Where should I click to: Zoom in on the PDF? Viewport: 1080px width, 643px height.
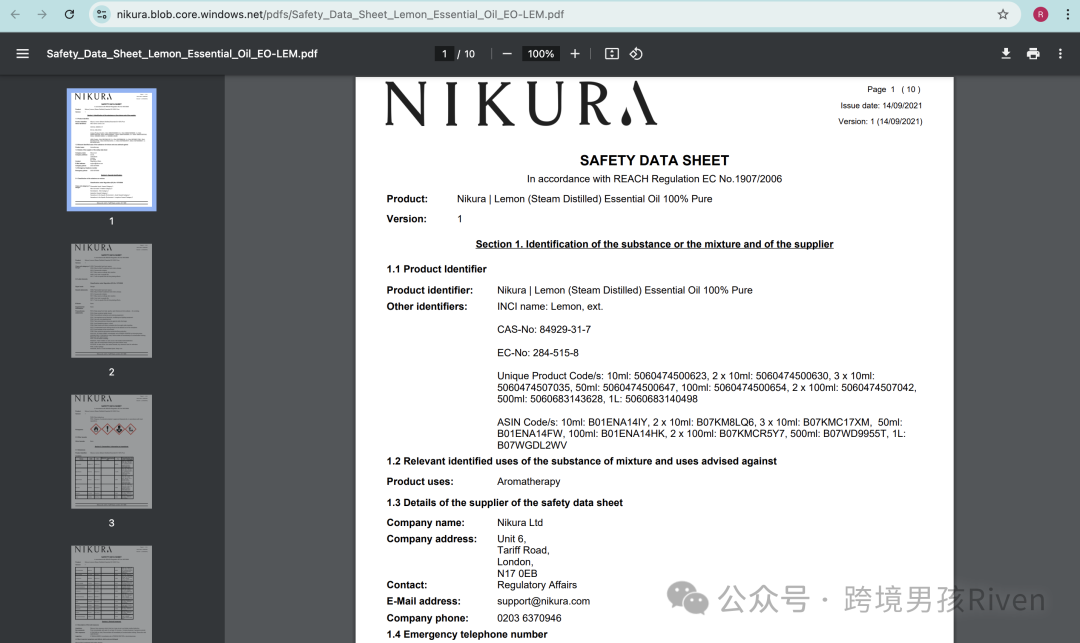(575, 54)
